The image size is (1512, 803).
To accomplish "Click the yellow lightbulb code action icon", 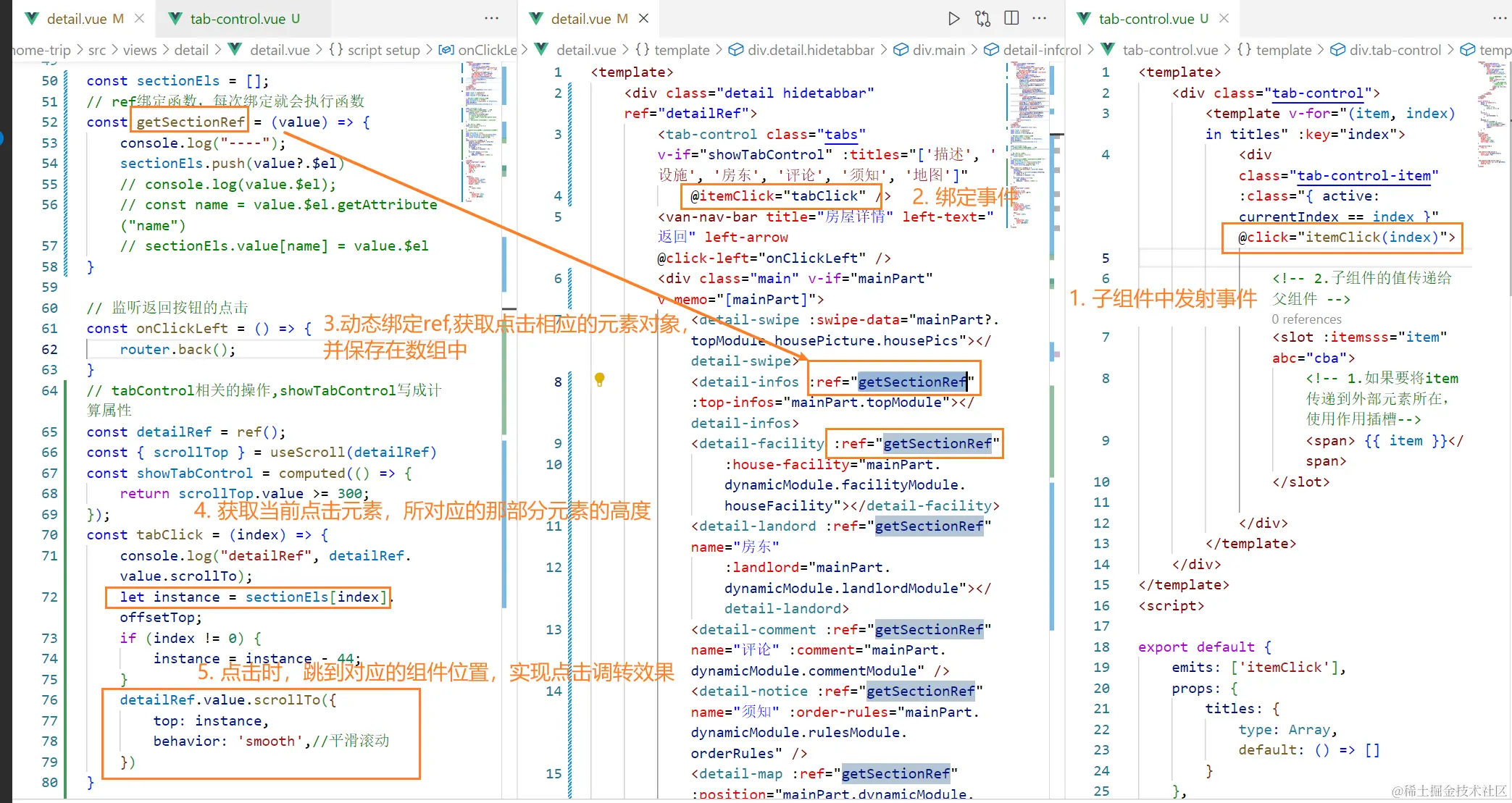I will (x=599, y=379).
